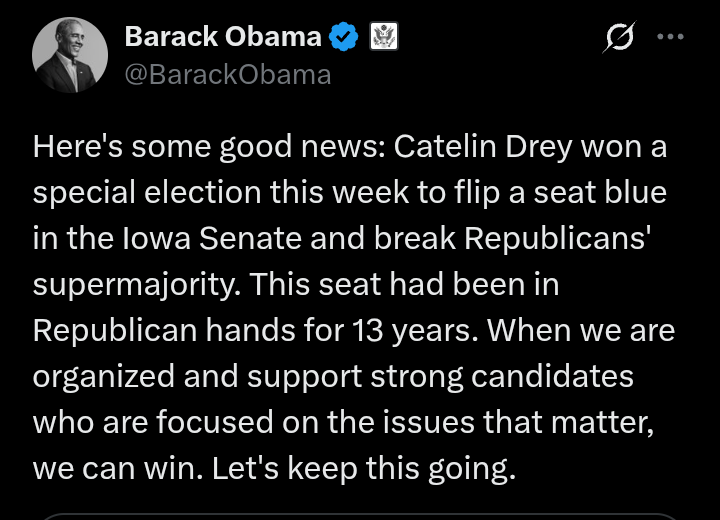Click the Grok icon beside the post
This screenshot has width=720, height=520.
[x=618, y=38]
